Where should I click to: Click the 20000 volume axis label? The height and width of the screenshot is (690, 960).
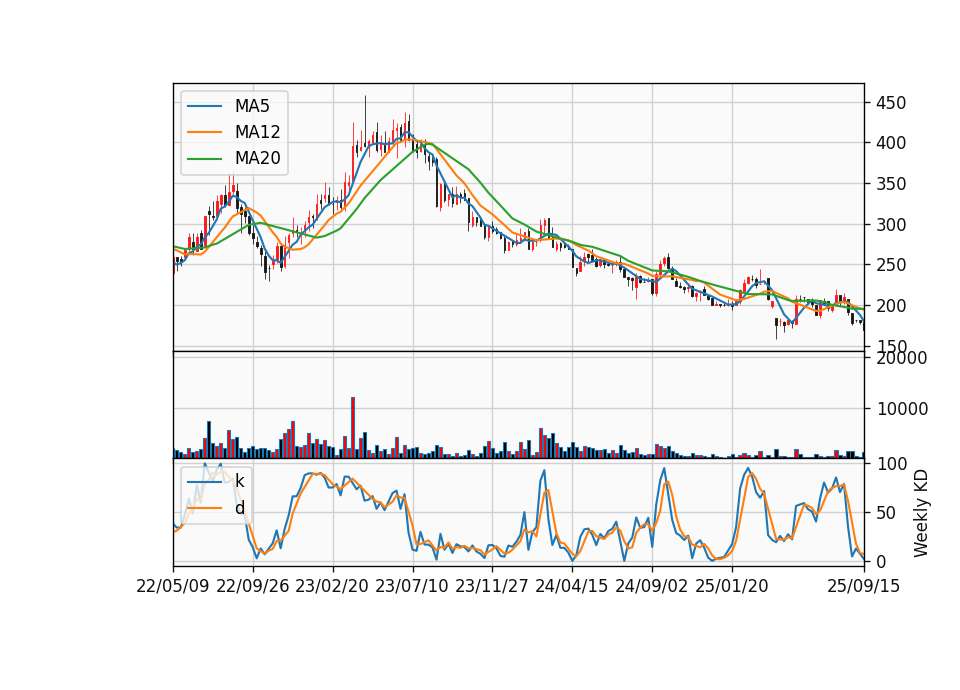tap(902, 358)
